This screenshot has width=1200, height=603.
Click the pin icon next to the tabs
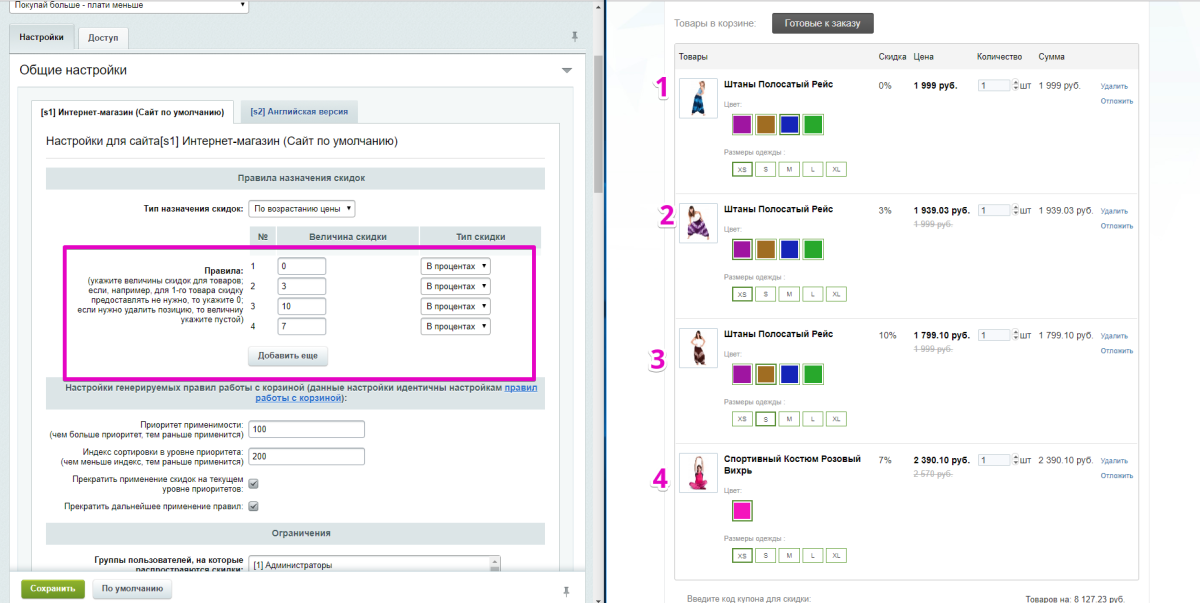click(x=574, y=36)
